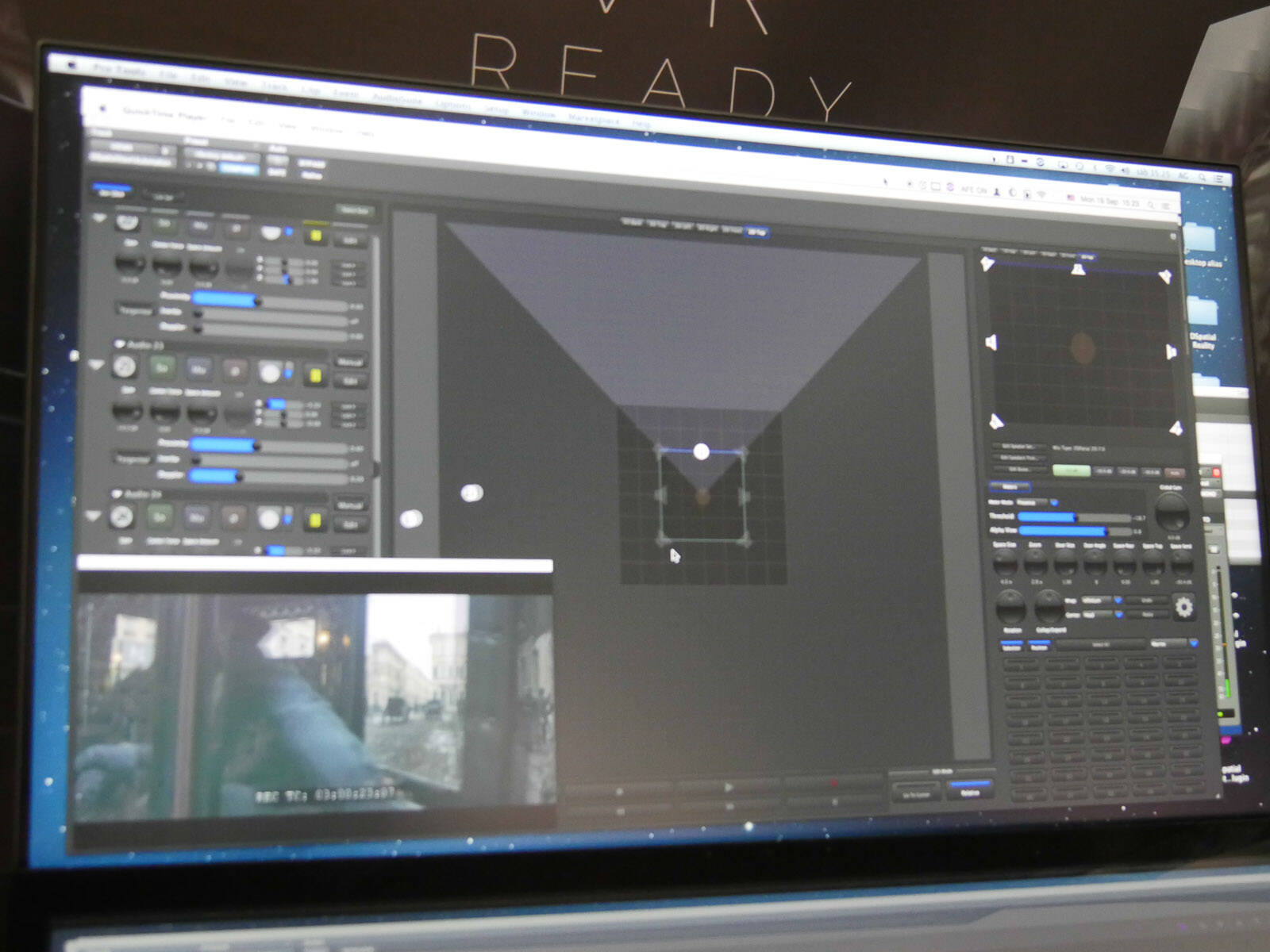1270x952 pixels.
Task: Toggle Solo on the topmost track row
Action: 164,225
